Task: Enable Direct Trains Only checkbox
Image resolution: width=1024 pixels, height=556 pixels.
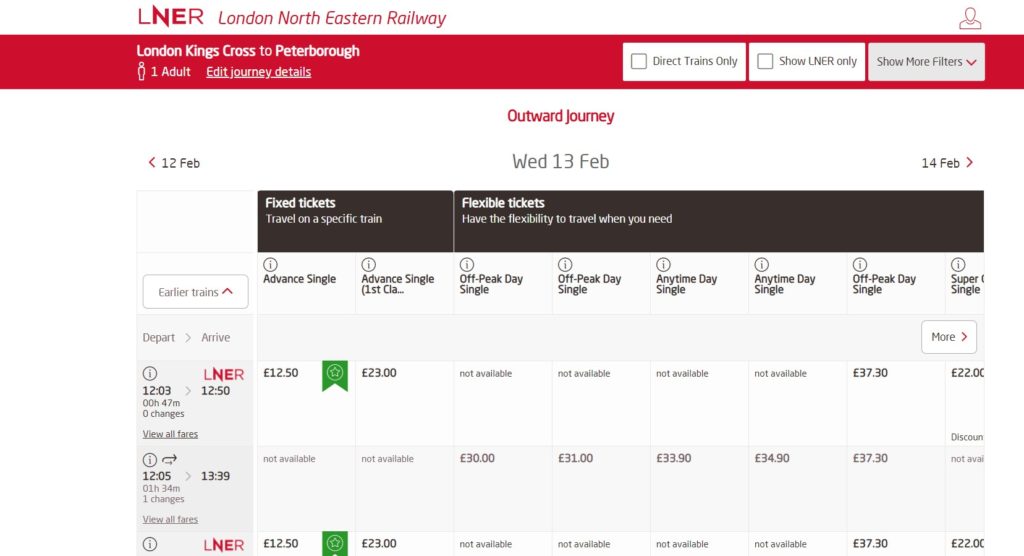Action: 639,61
